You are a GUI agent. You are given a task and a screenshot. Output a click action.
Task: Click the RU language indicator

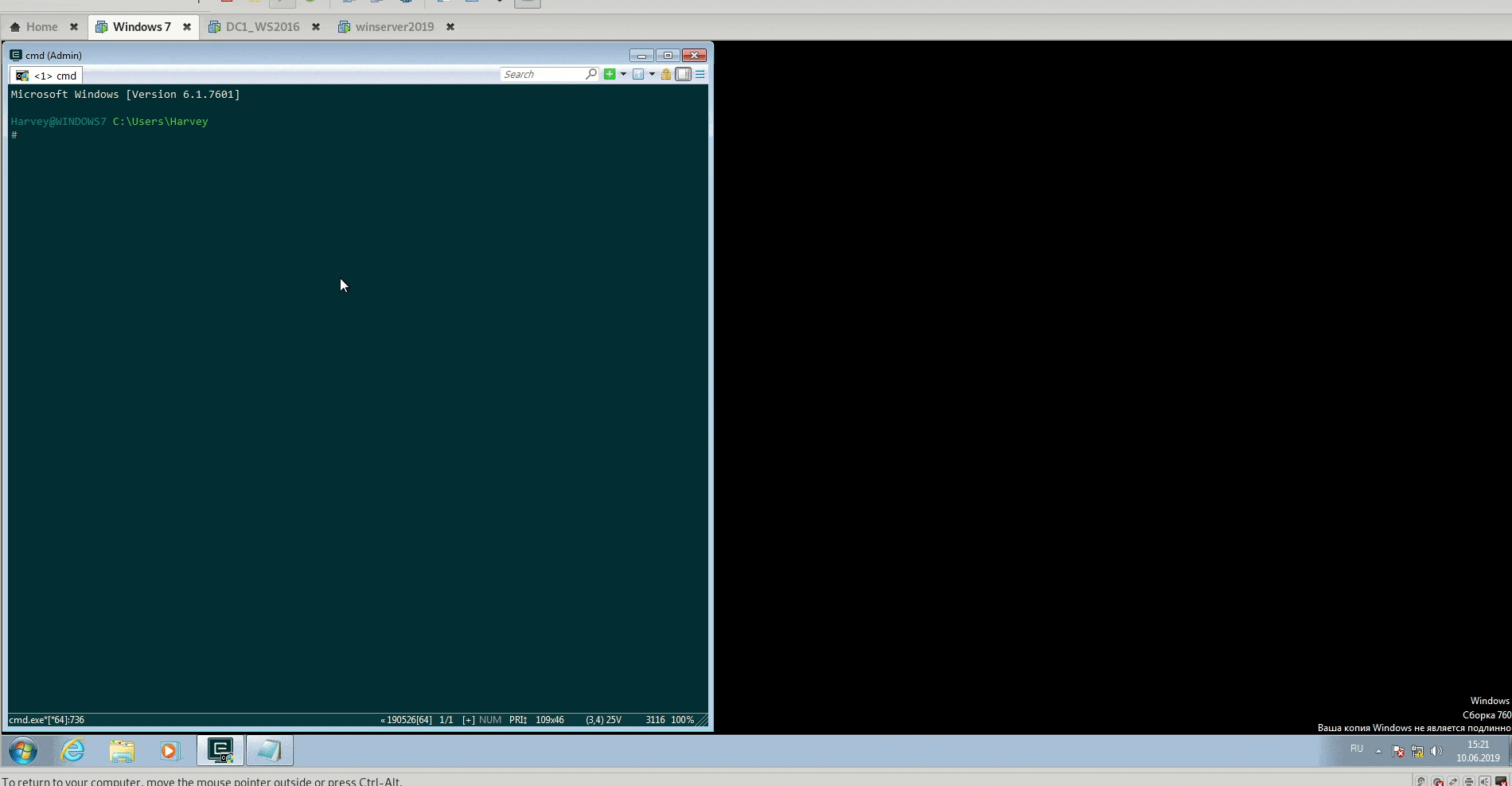[1357, 749]
